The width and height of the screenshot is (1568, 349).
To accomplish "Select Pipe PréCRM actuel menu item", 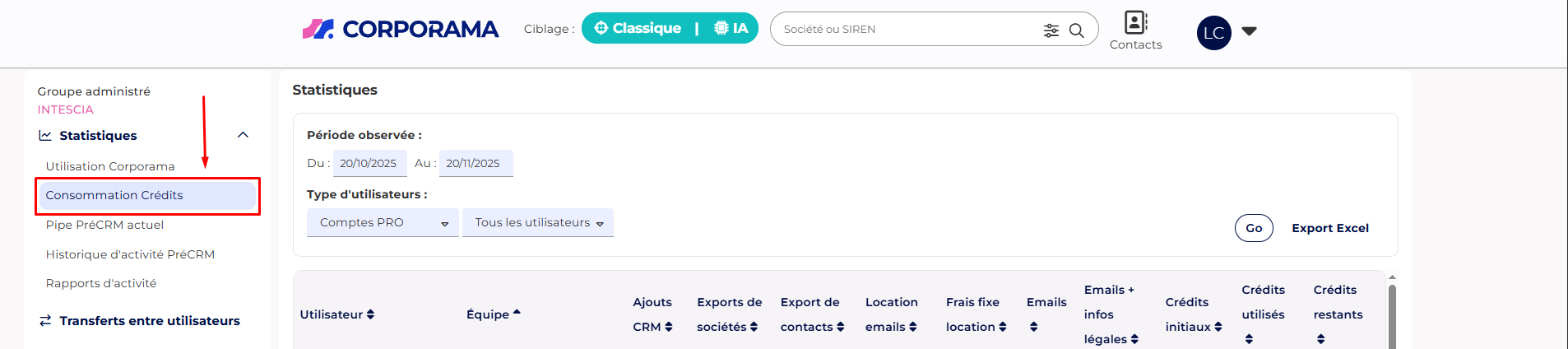I will tap(104, 225).
